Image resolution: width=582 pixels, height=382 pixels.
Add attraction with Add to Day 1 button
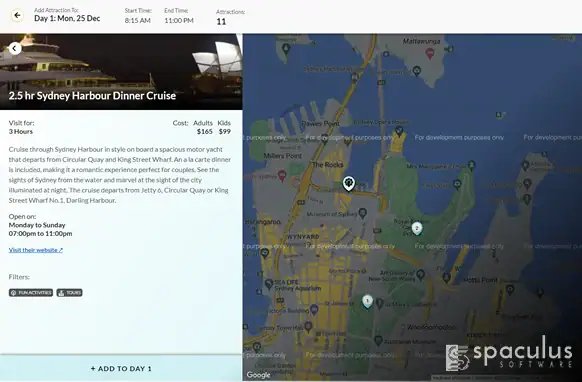121,369
